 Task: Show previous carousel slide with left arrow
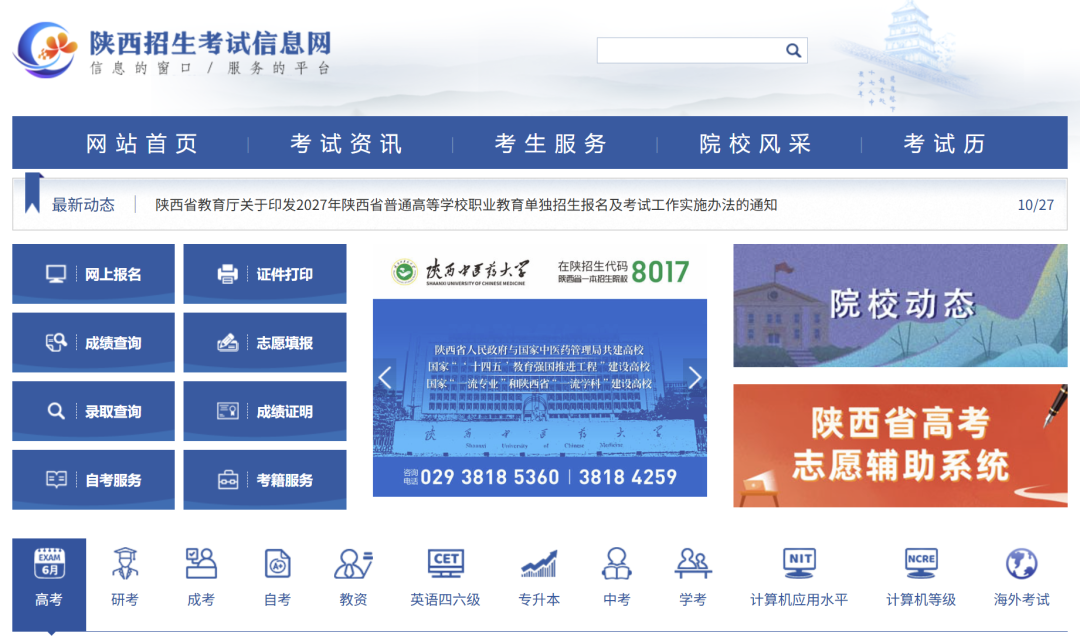pyautogui.click(x=385, y=377)
